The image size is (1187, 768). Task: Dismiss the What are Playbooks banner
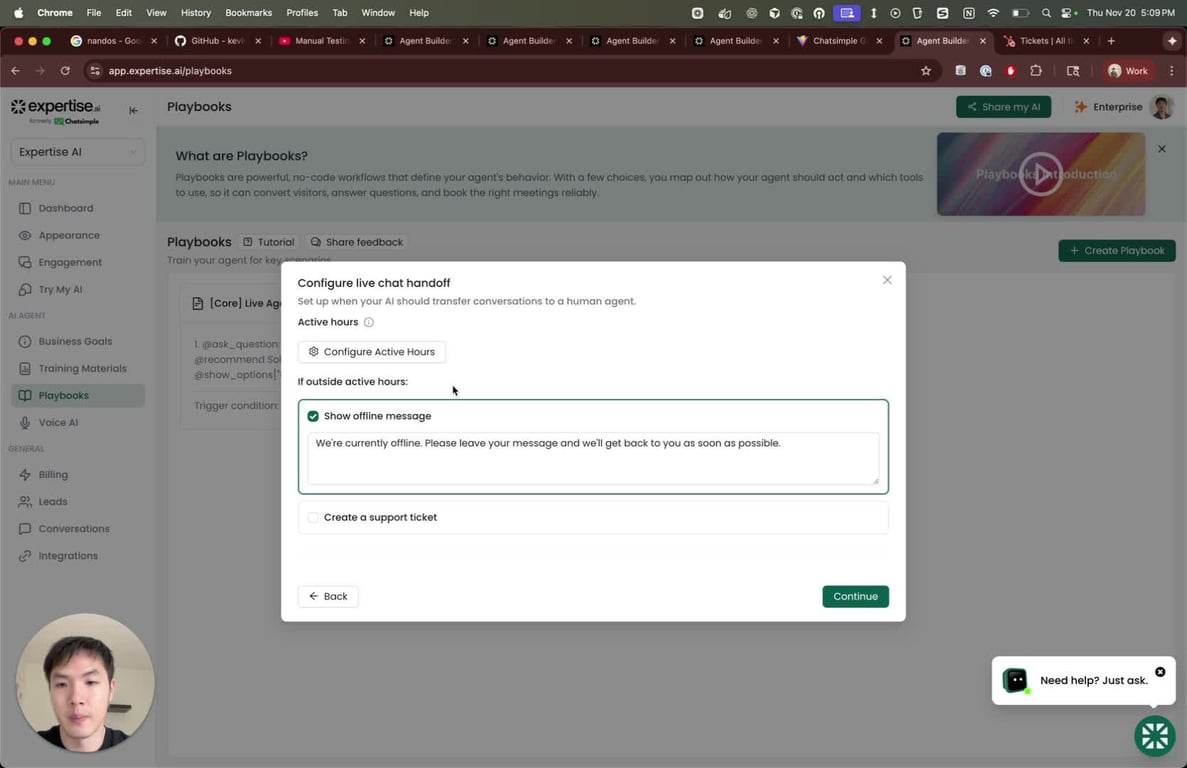(x=1161, y=149)
